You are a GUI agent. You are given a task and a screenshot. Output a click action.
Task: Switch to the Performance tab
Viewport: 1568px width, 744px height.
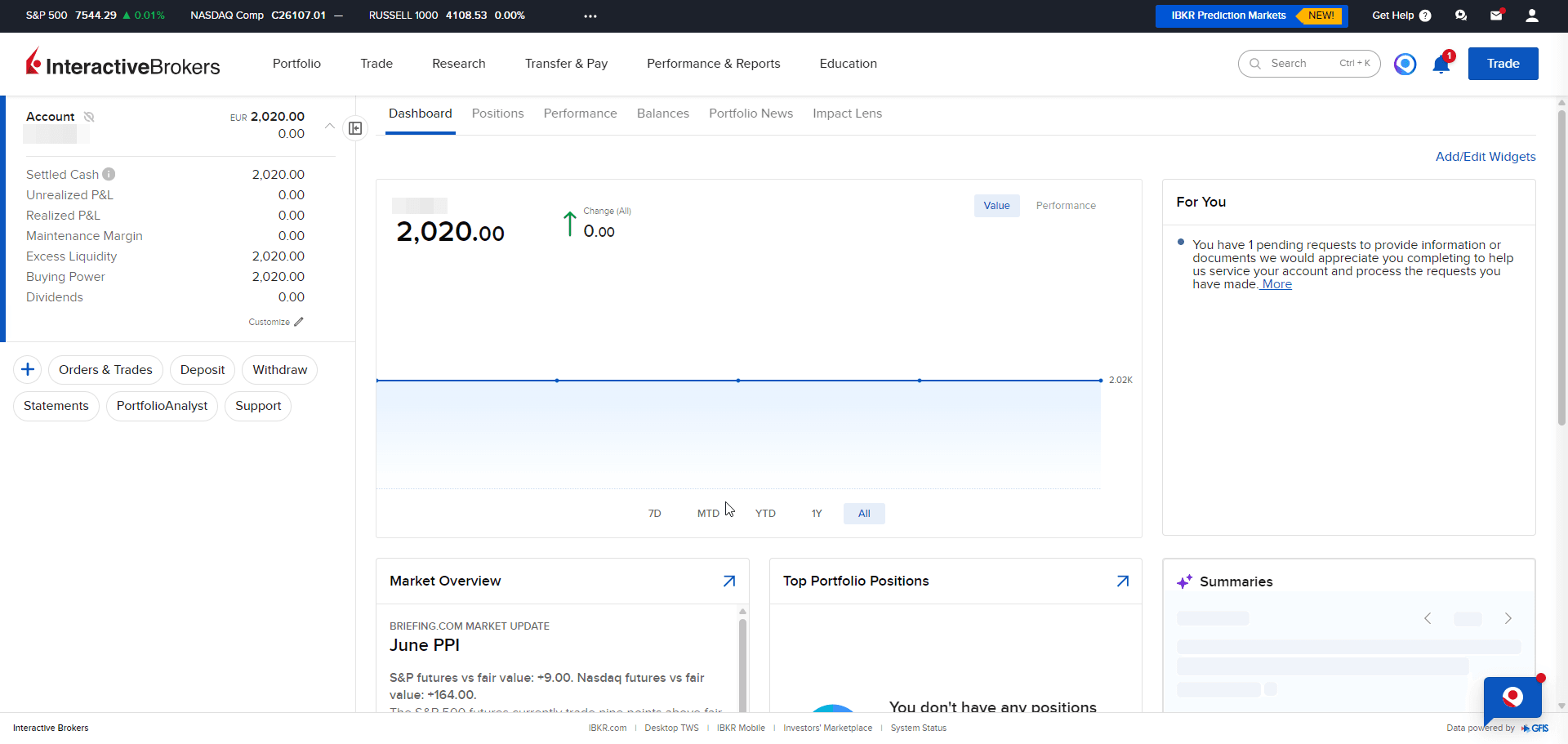tap(581, 114)
